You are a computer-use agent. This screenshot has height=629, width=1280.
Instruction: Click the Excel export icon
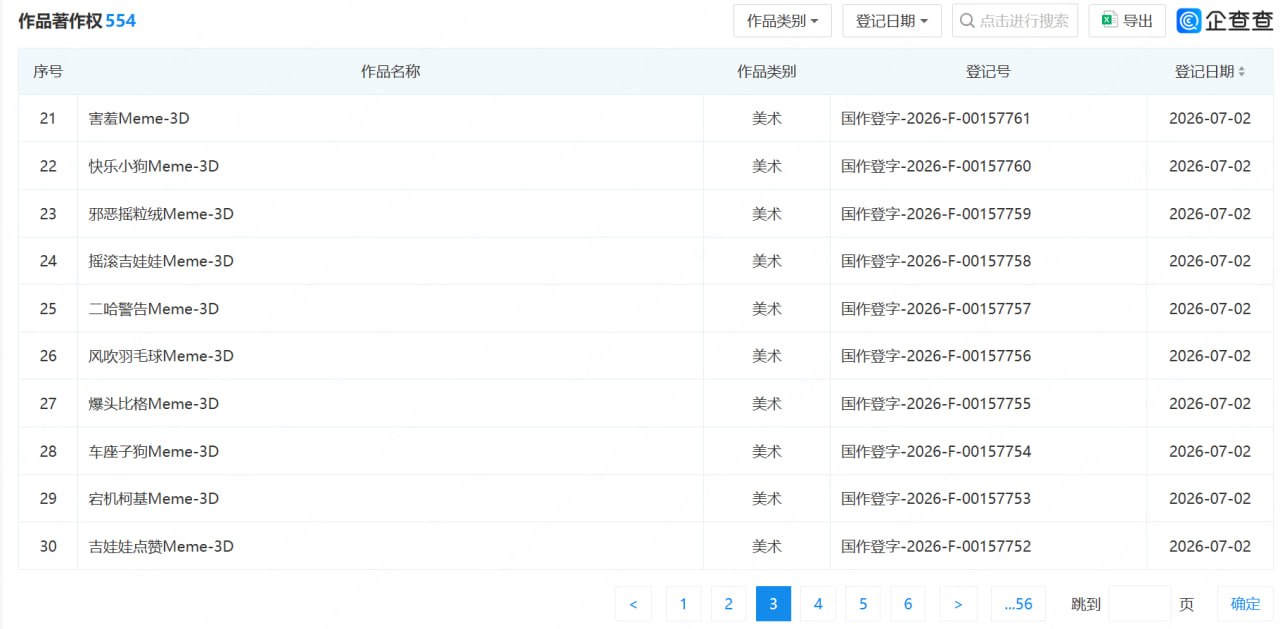click(1108, 21)
